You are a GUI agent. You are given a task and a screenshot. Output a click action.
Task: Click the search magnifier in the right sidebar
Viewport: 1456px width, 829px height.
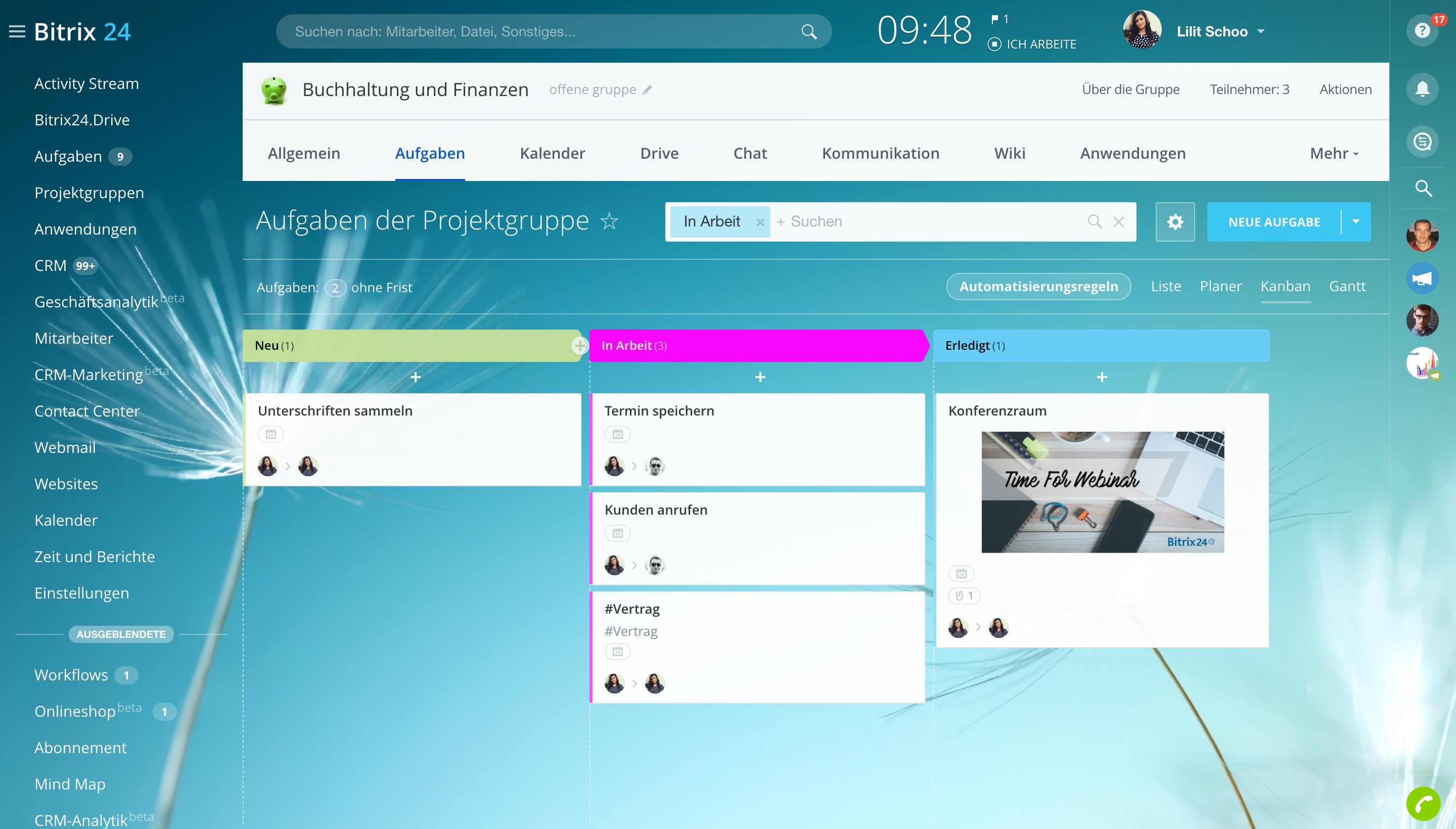[1423, 188]
